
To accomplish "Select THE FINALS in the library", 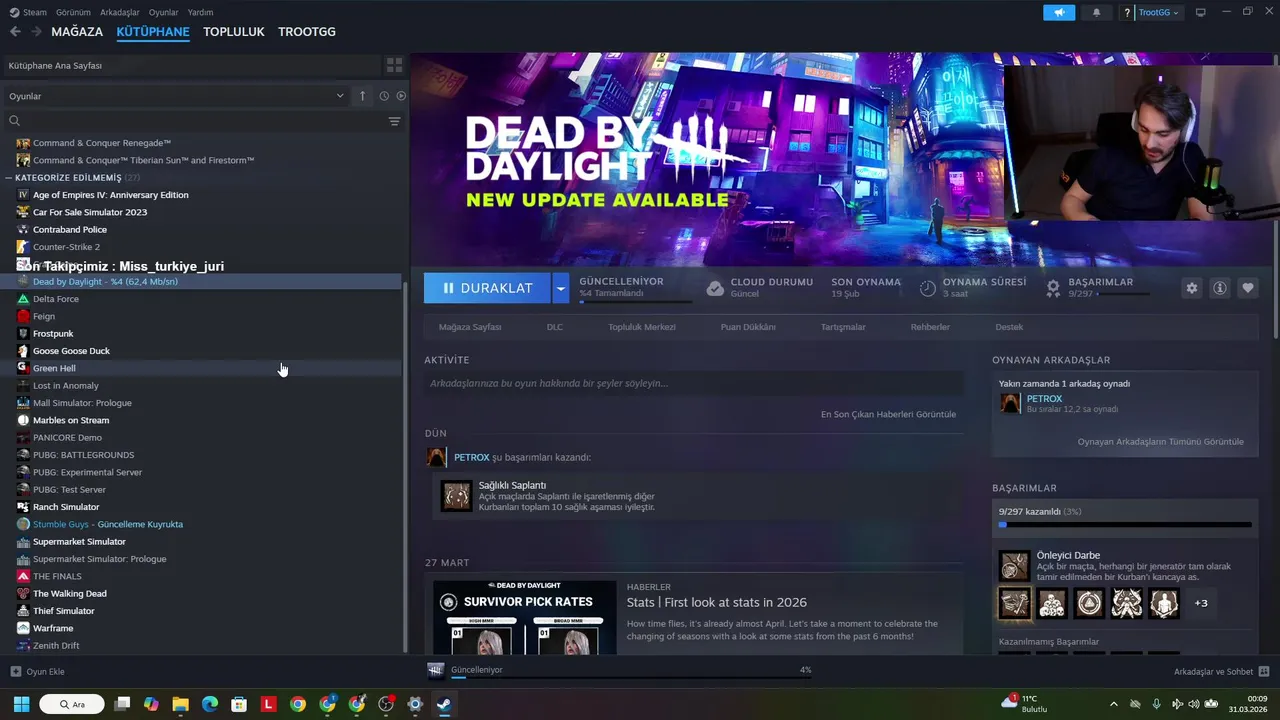I will (202, 576).
